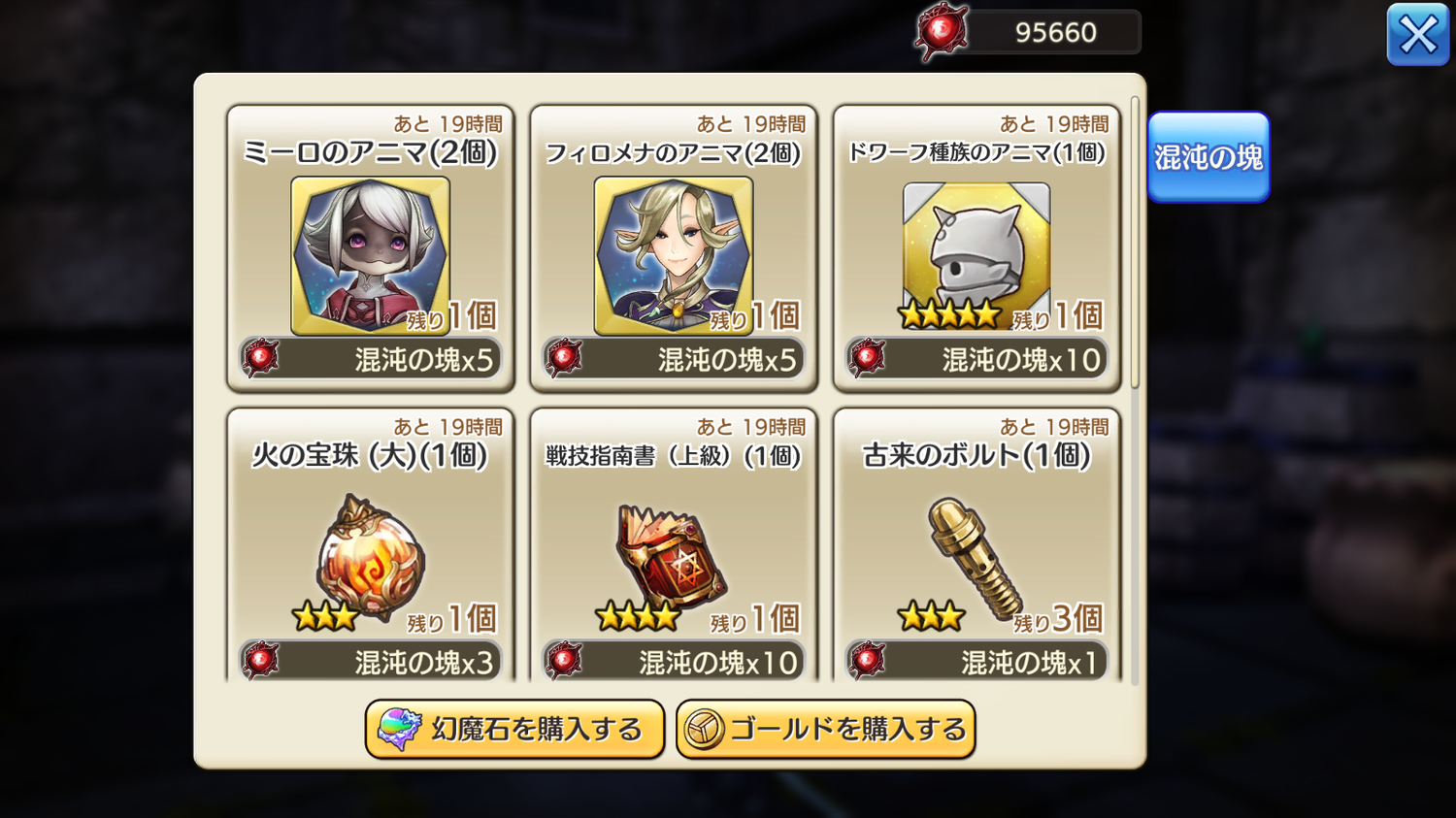1456x818 pixels.
Task: Open the 幻魔石を購入する button
Action: coord(514,730)
